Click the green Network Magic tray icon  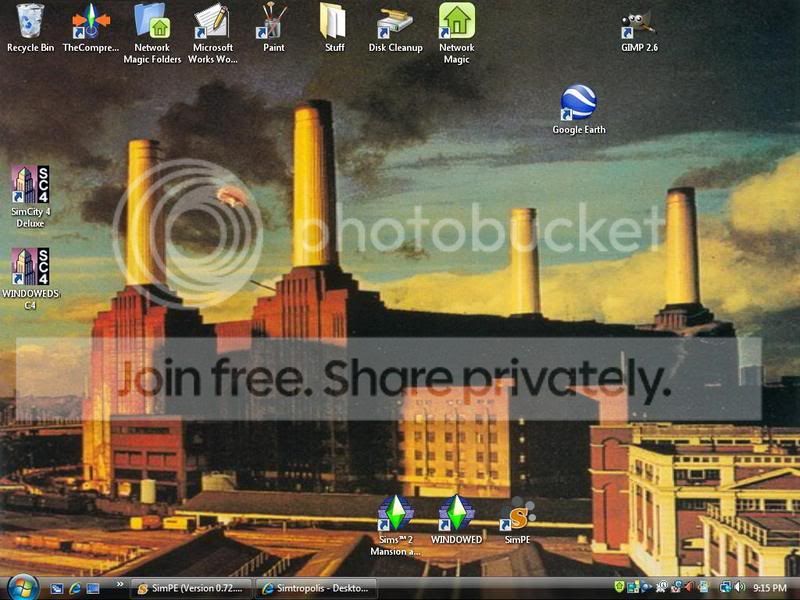point(620,587)
